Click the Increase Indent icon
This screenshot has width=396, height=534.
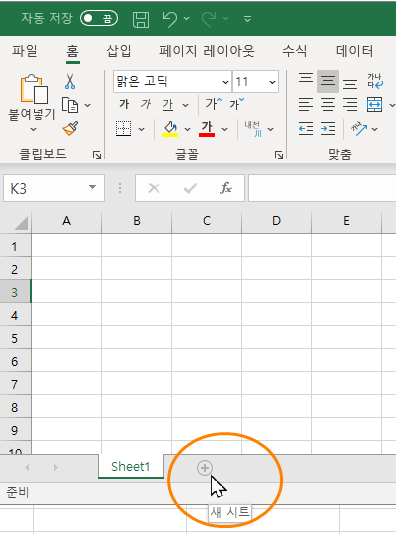pos(328,129)
